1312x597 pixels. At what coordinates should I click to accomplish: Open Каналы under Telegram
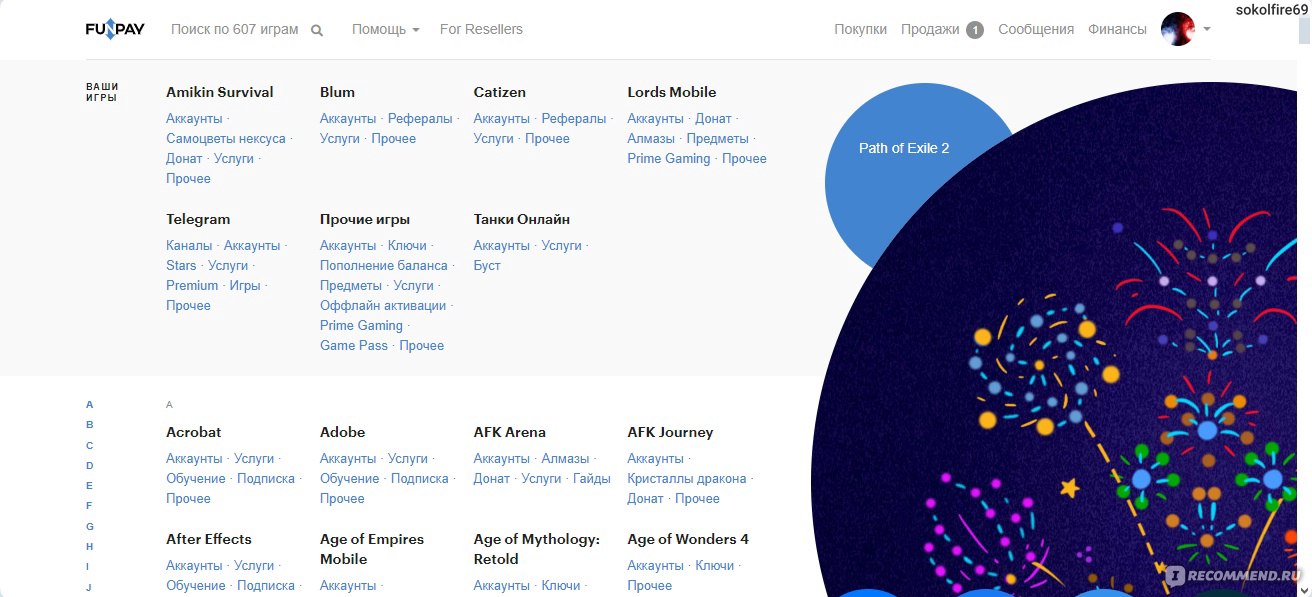189,245
